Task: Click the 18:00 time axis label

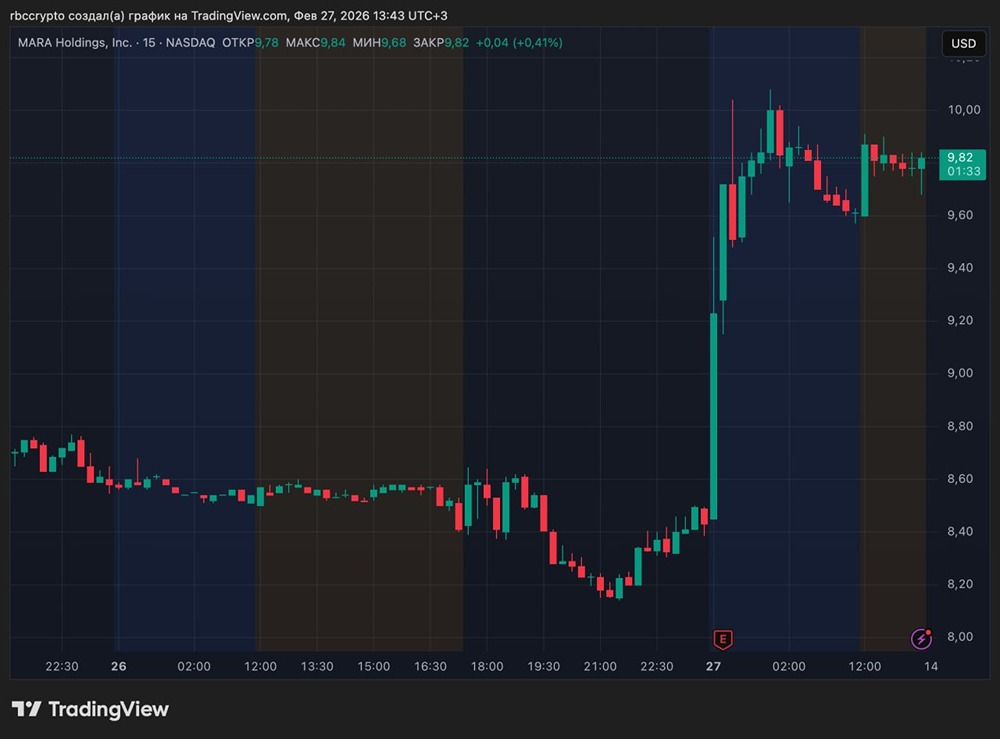Action: point(487,666)
